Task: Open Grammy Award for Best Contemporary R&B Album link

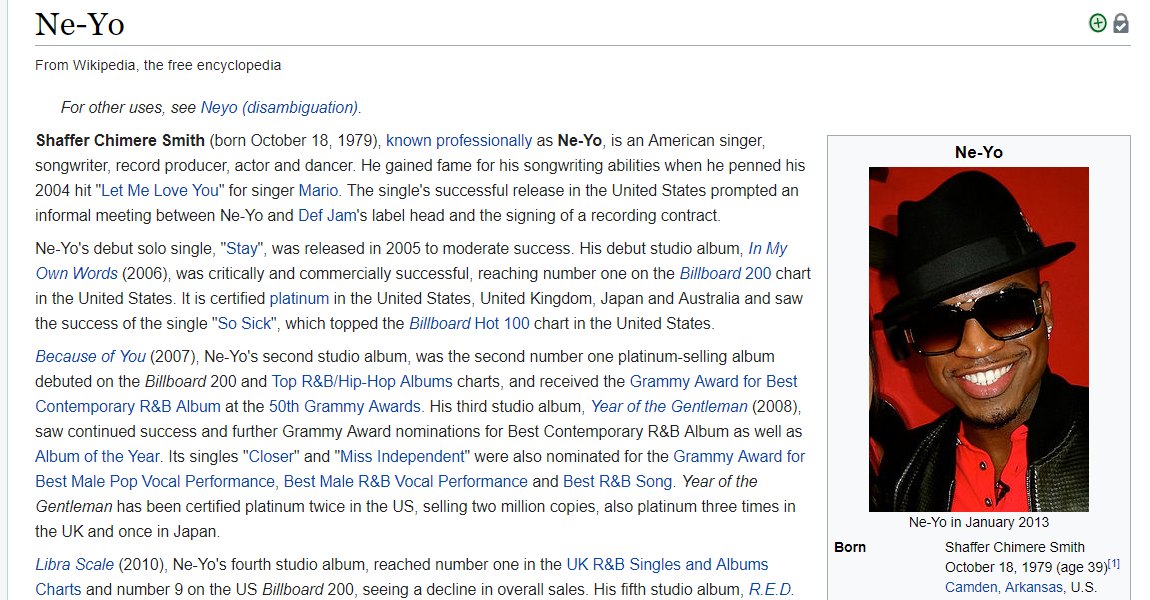Action: point(714,381)
